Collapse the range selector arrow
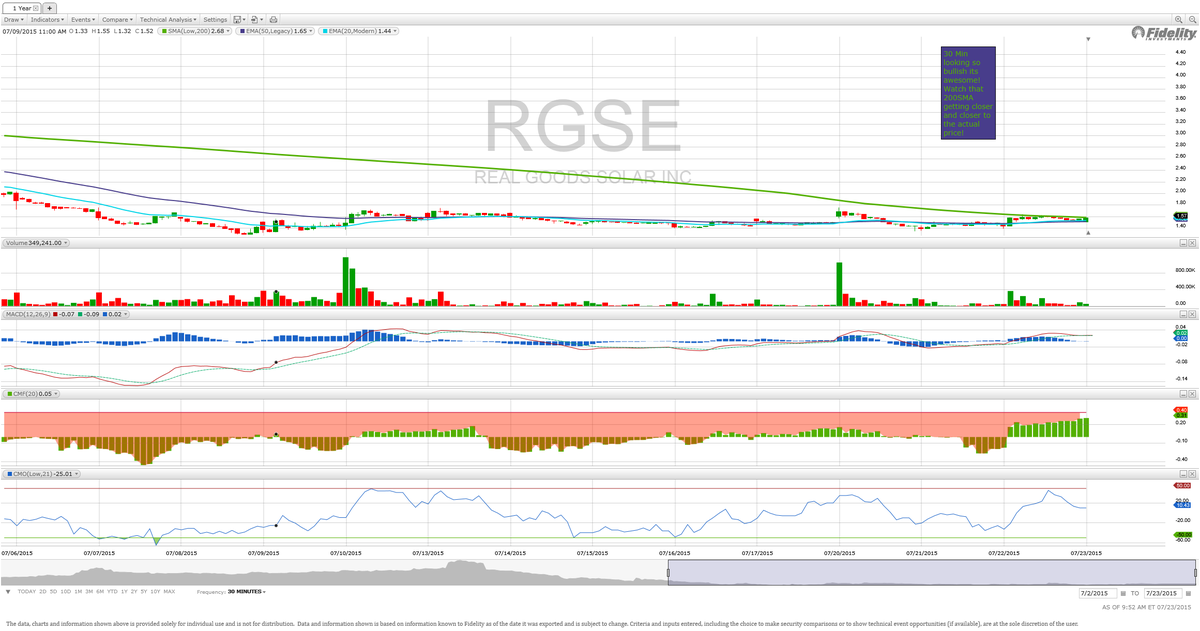This screenshot has height=631, width=1200. point(8,592)
